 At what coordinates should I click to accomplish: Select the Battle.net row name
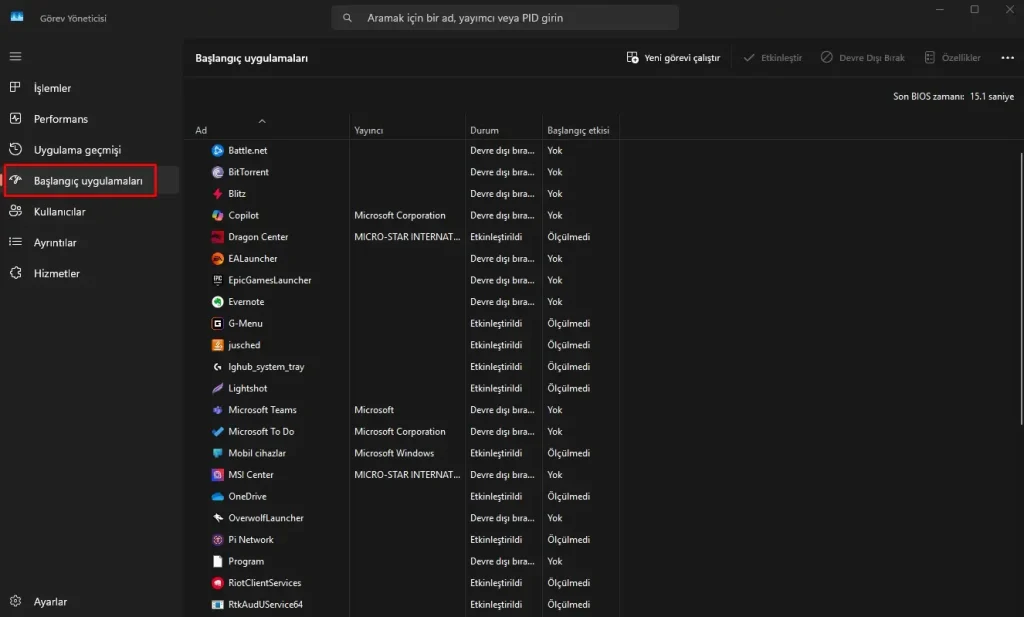248,150
